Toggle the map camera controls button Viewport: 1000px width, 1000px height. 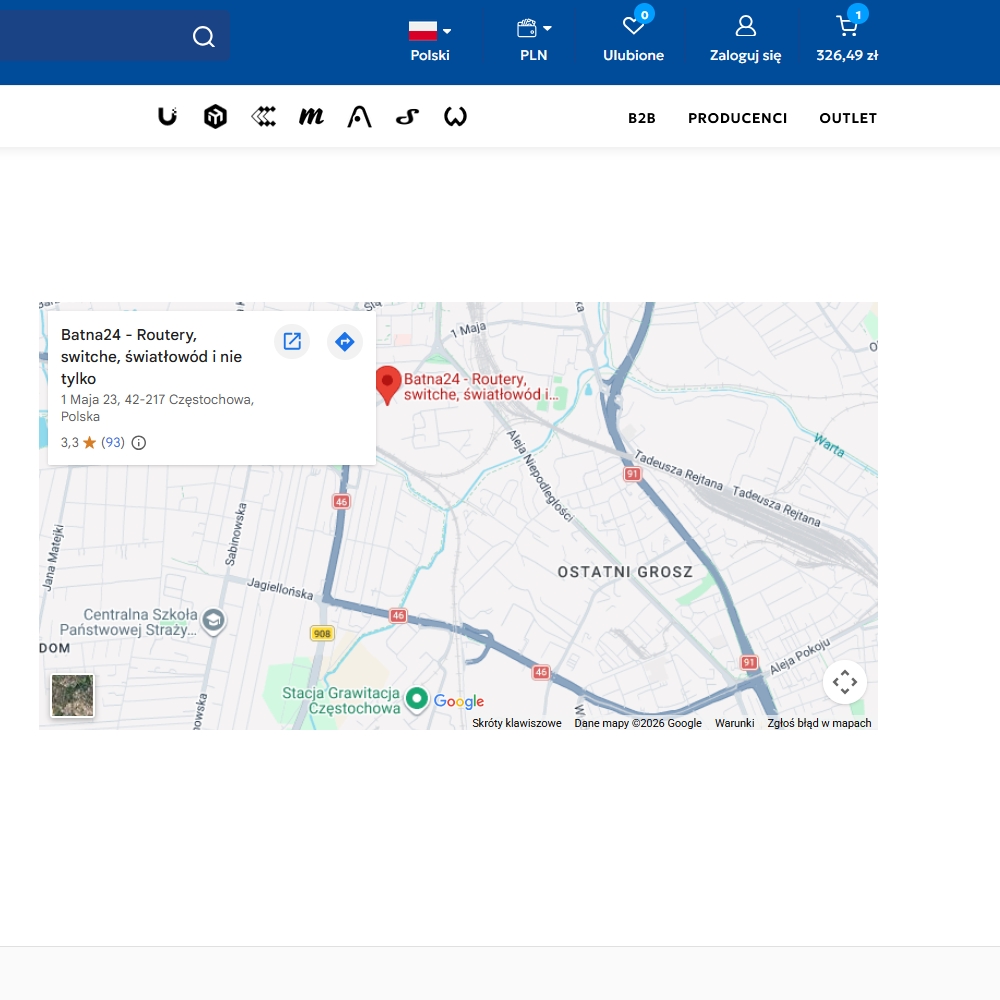845,682
